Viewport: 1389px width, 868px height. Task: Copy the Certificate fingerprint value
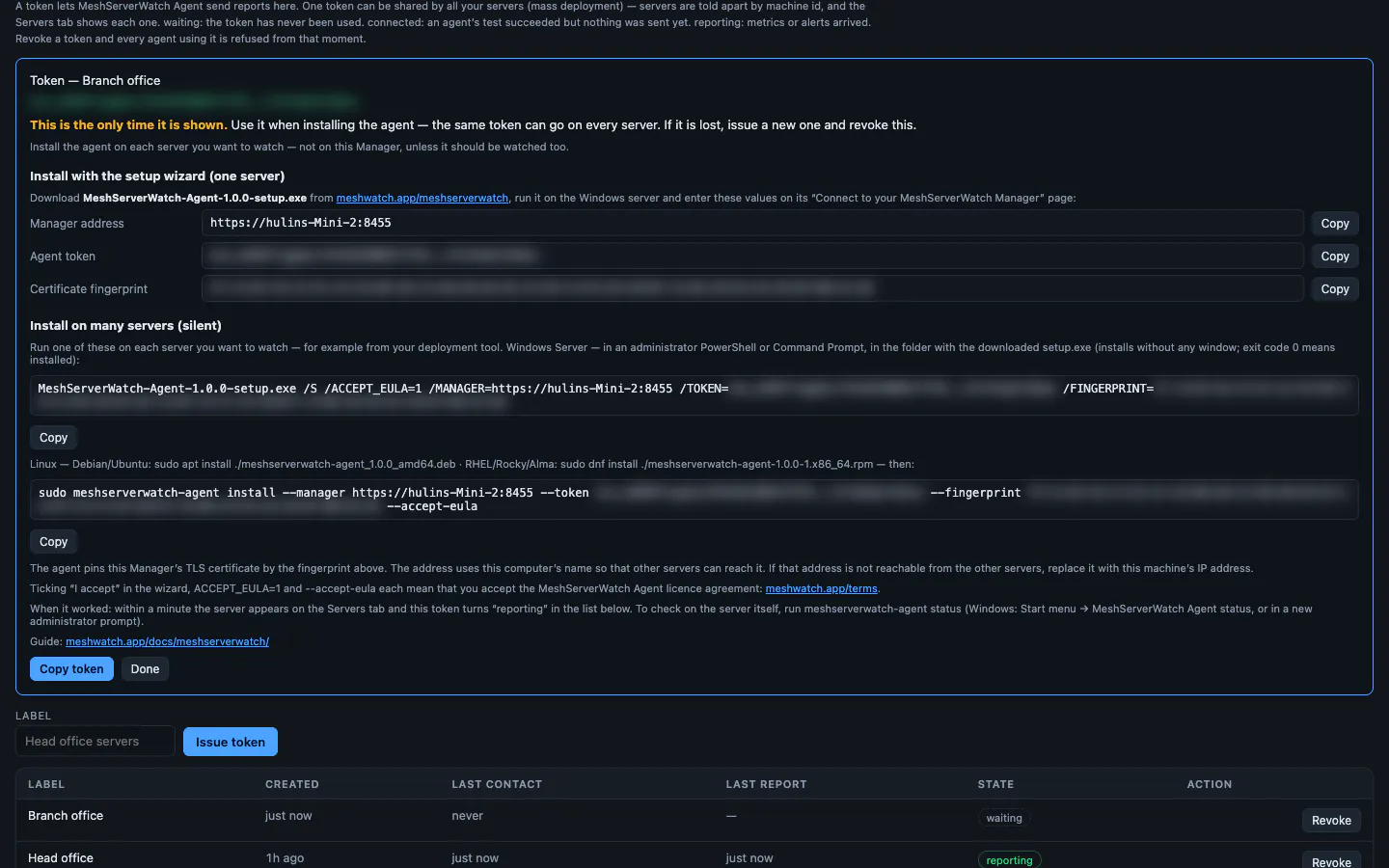[1335, 289]
